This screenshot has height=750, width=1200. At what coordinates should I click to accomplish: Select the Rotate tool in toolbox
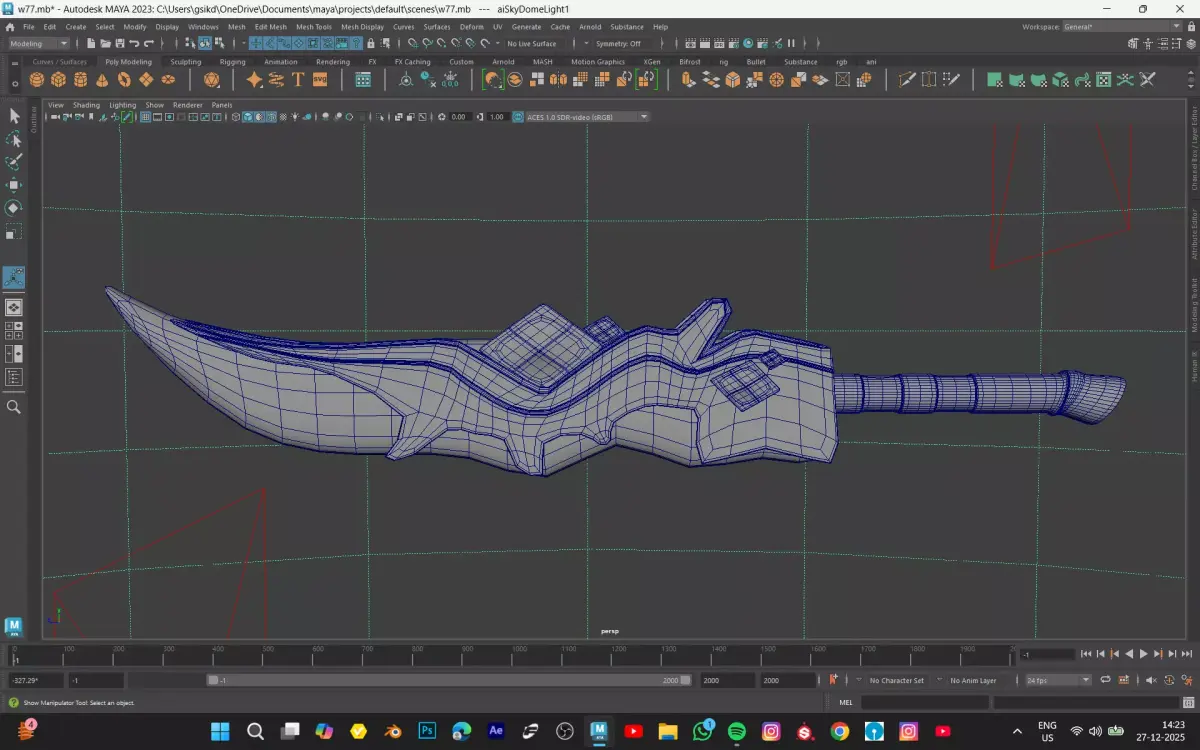(14, 208)
